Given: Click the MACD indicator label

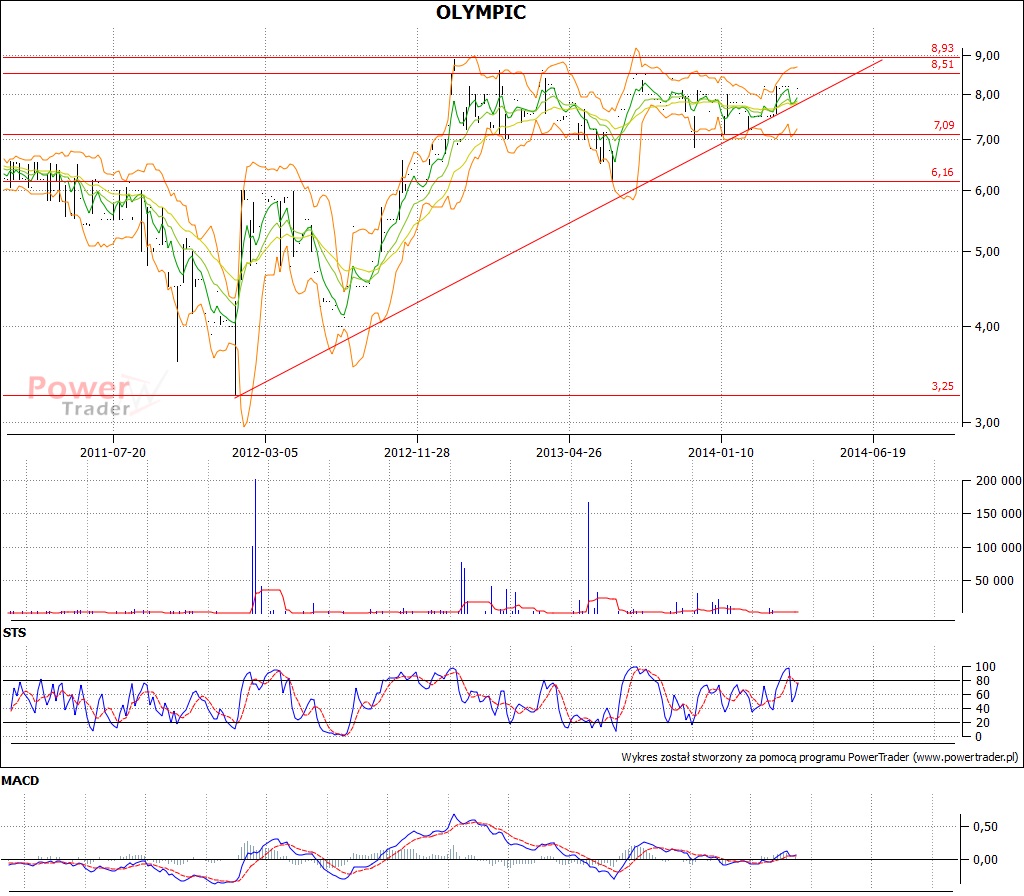Looking at the screenshot, I should pos(20,781).
